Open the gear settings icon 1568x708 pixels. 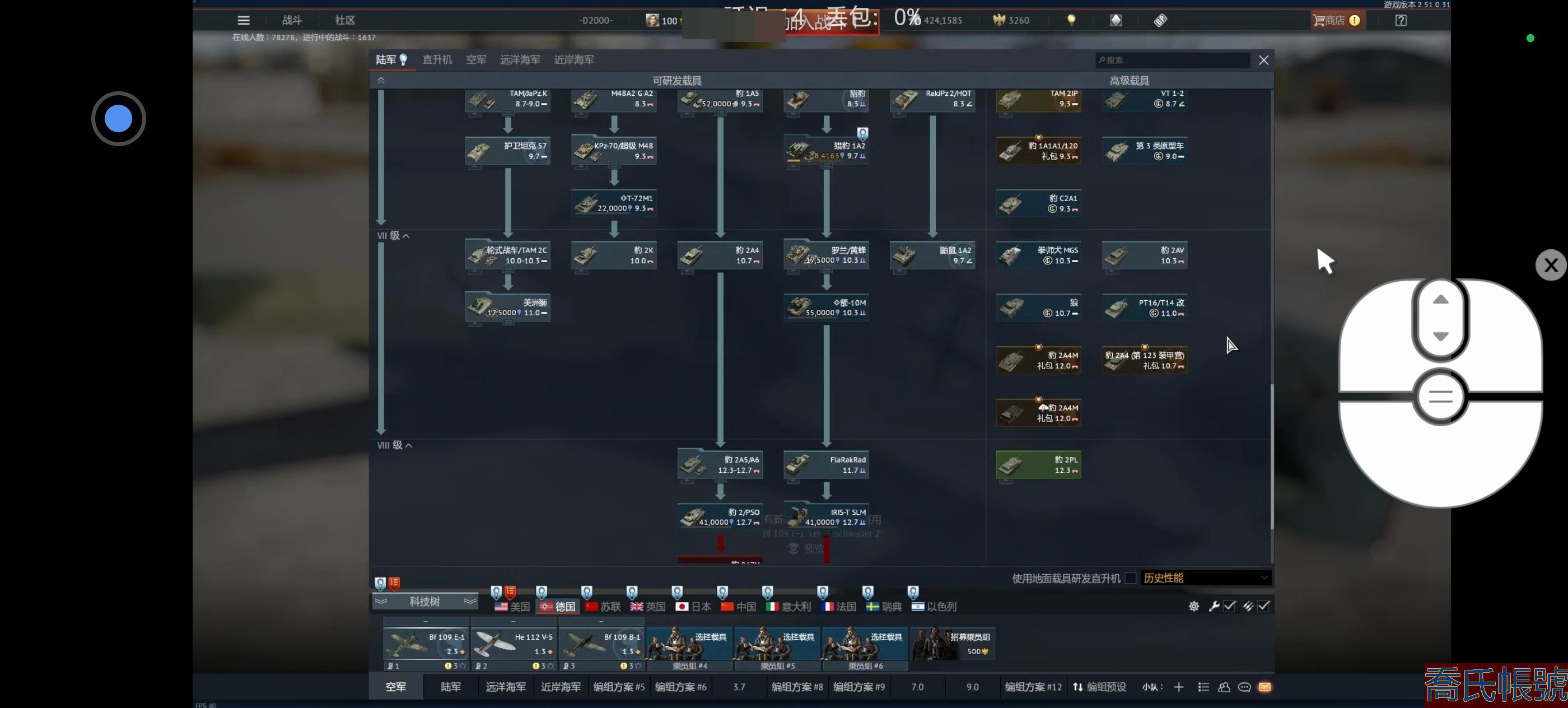(1194, 606)
